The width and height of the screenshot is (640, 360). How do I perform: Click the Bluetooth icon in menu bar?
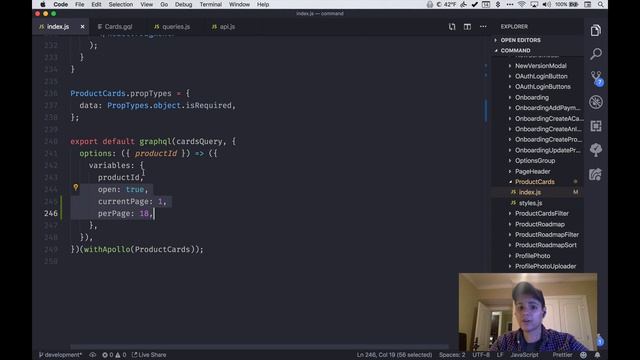coord(498,4)
